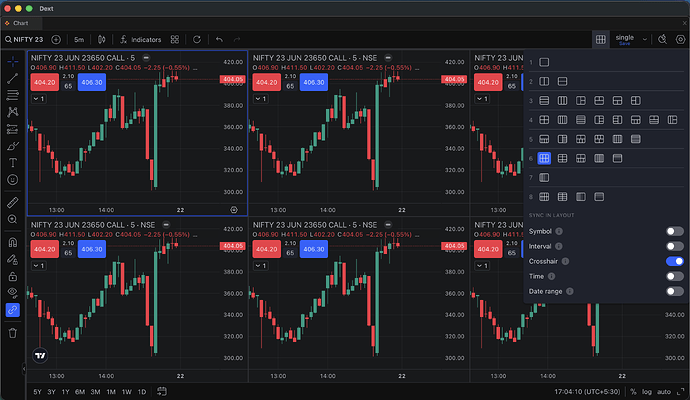Turn on Date range sync toggle
This screenshot has height=400, width=690.
[x=675, y=291]
